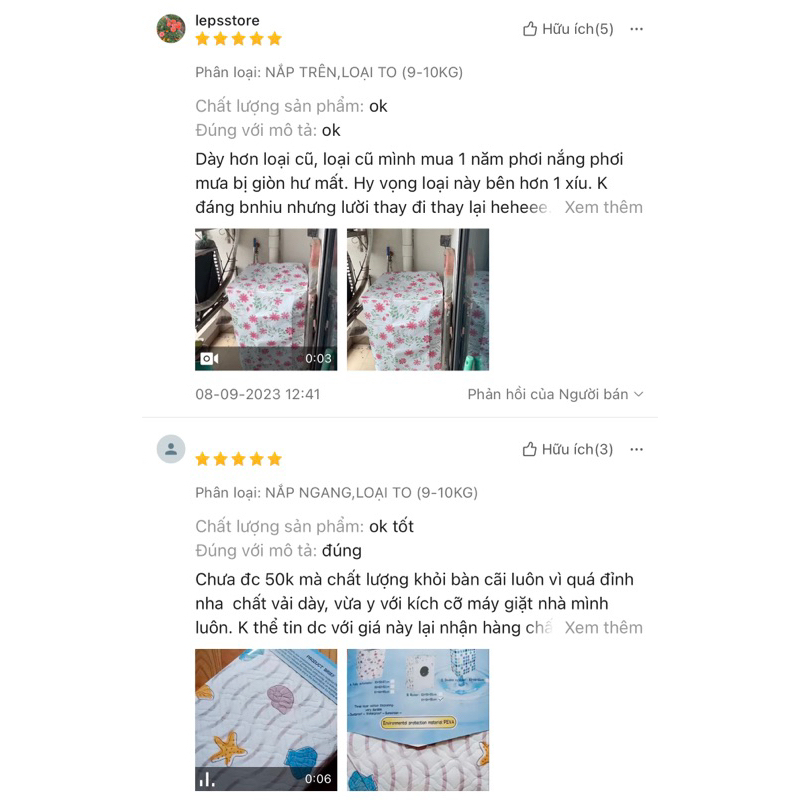Screen dimensions: 800x800
Task: Open more options for lepsstore review
Action: (636, 29)
